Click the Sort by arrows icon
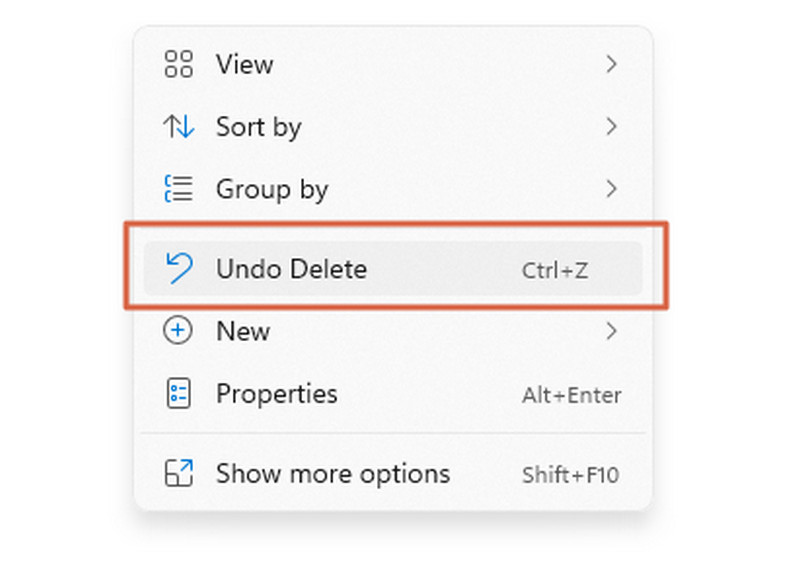800x568 pixels. [x=179, y=127]
